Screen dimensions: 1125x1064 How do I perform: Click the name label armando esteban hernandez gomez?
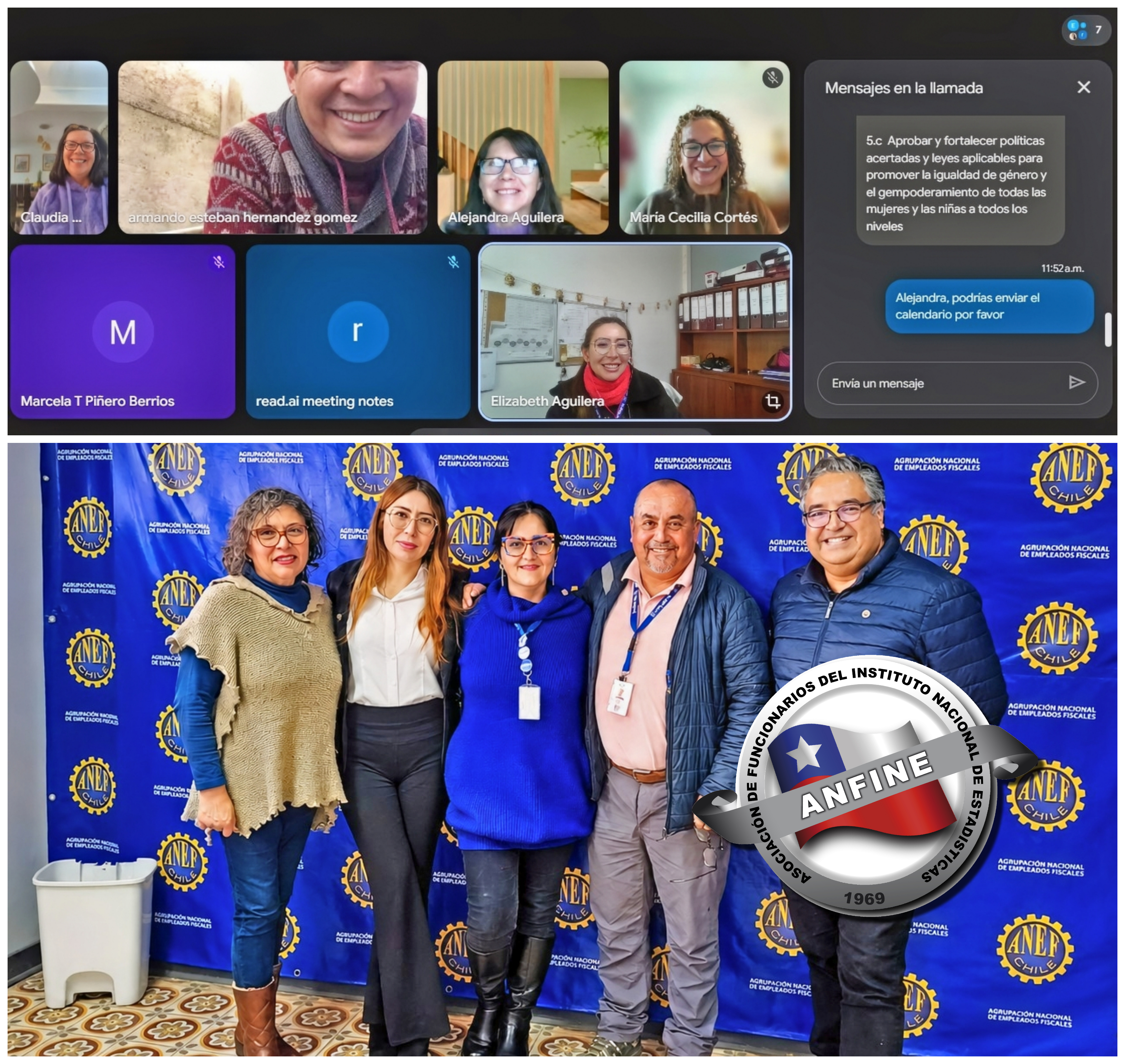(x=243, y=217)
